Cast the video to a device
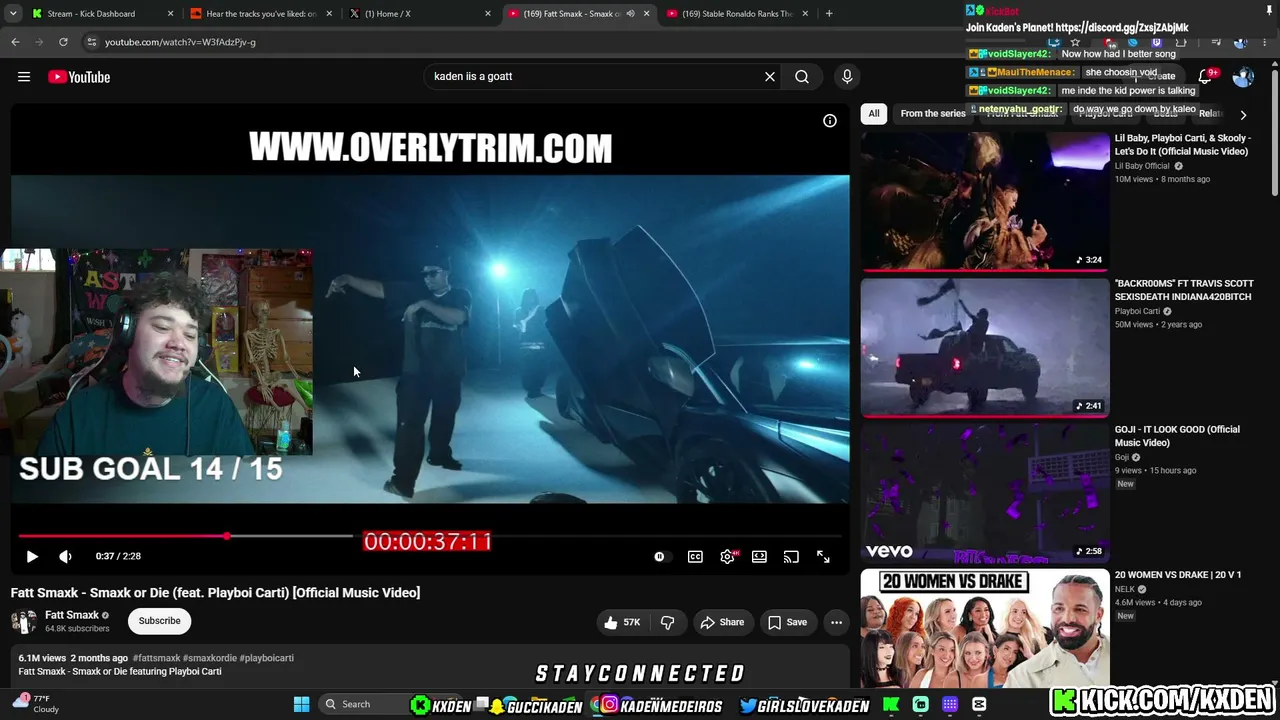The width and height of the screenshot is (1280, 720). coord(791,557)
